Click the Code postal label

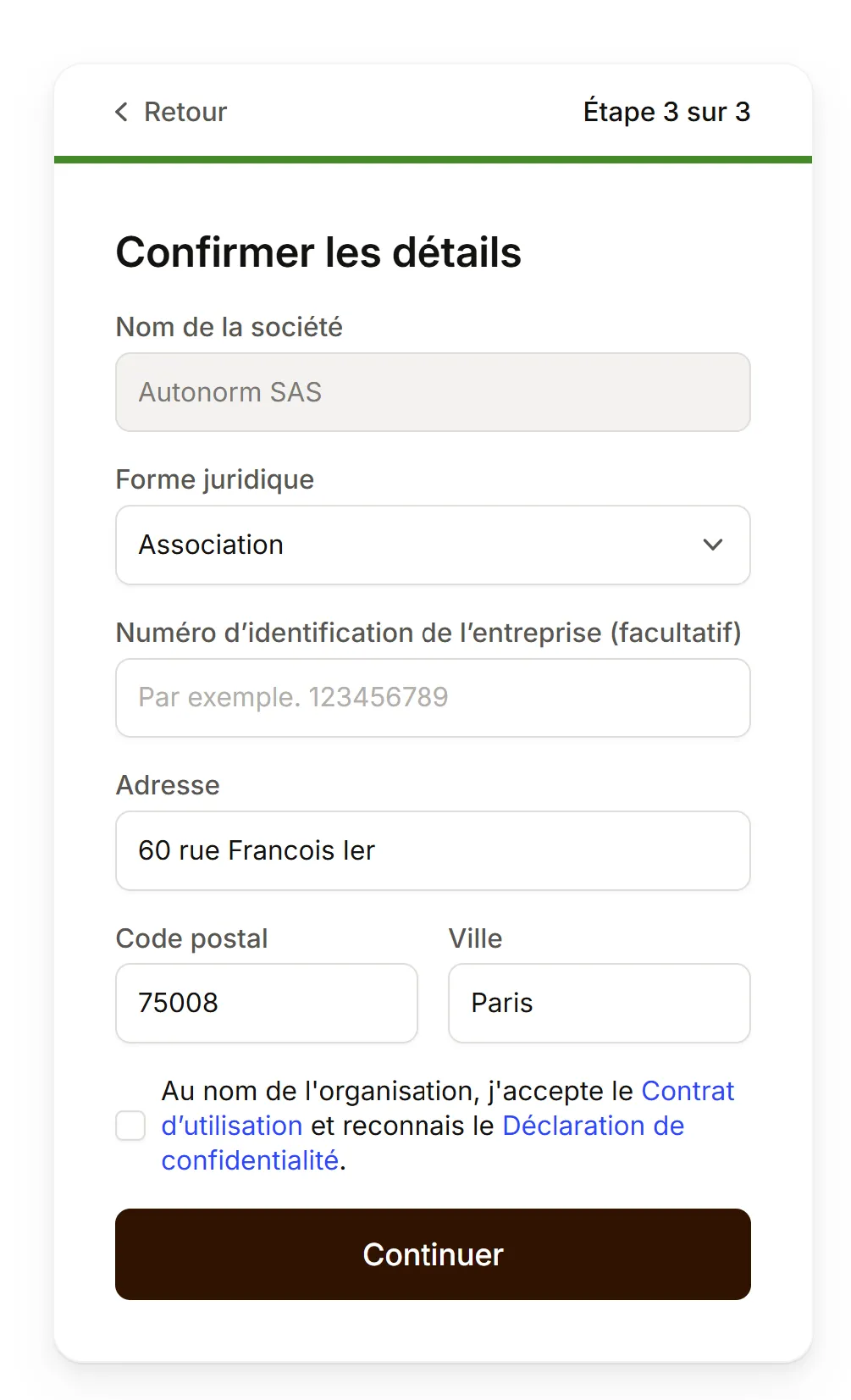click(191, 938)
